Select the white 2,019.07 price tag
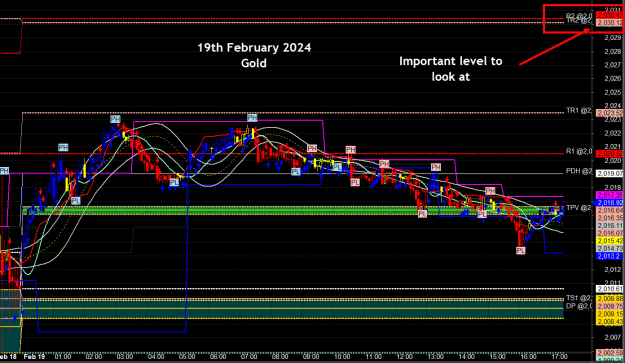The image size is (625, 363). click(609, 174)
